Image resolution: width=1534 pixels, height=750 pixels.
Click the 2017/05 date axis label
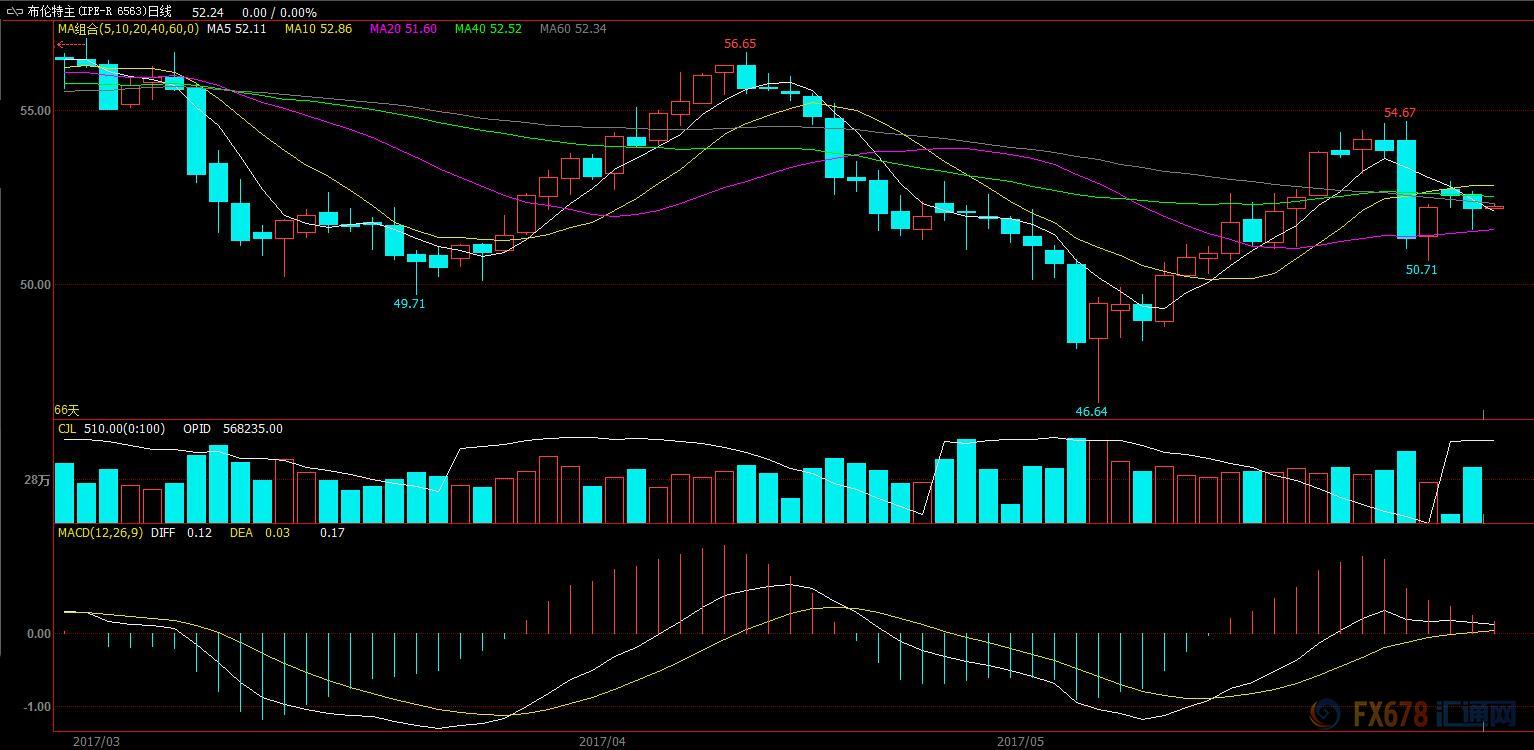click(1020, 741)
